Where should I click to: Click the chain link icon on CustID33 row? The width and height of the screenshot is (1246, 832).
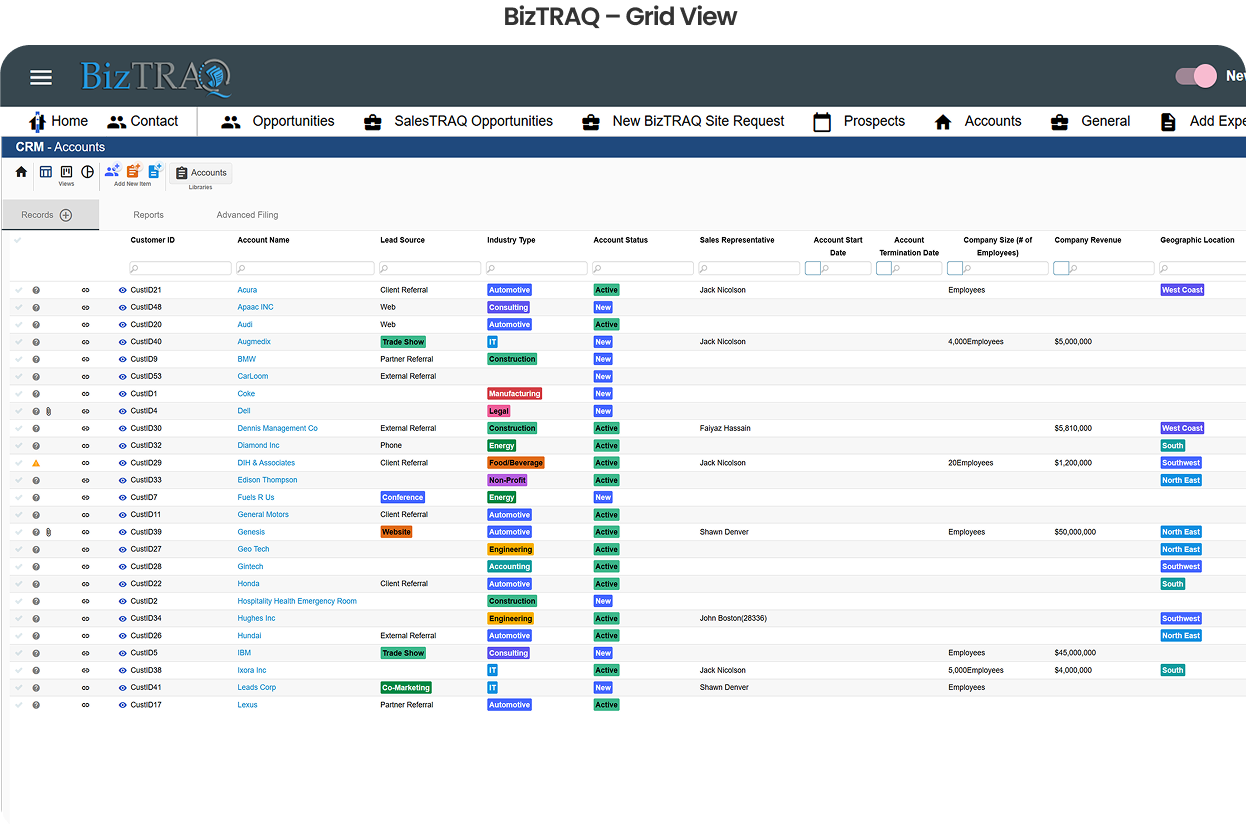tap(85, 481)
